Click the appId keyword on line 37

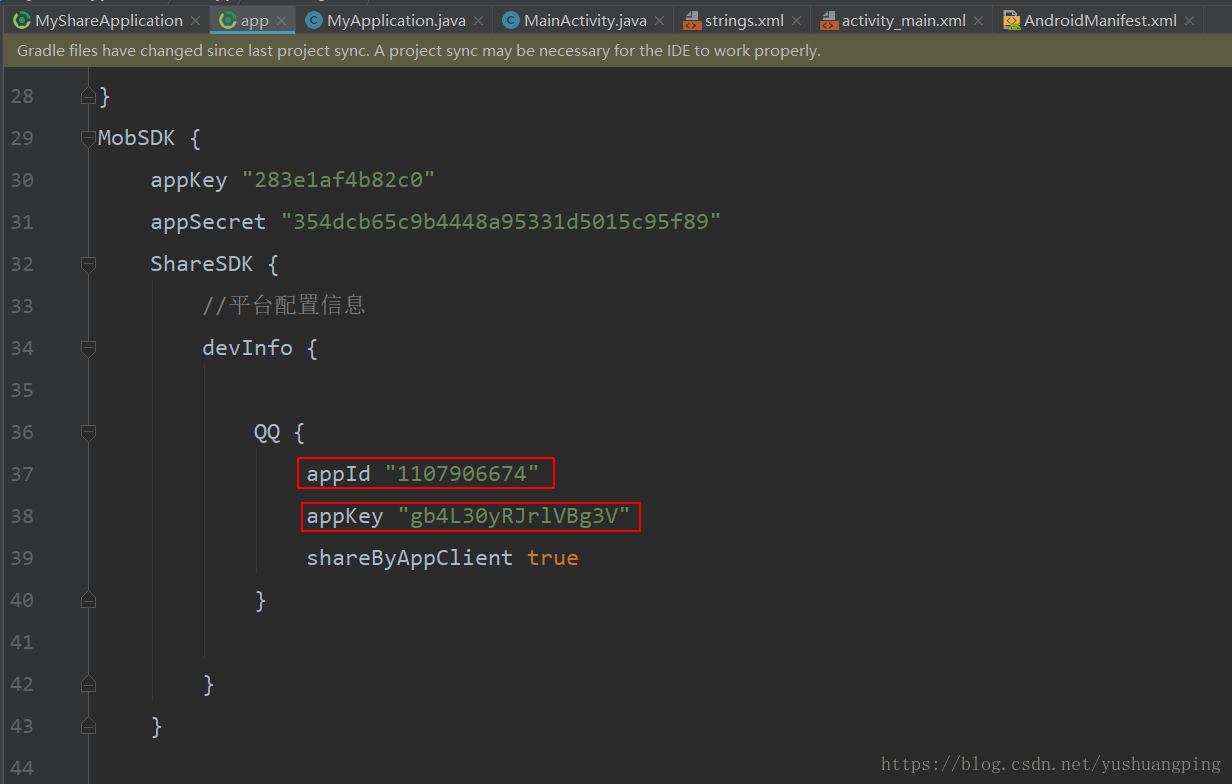pos(339,474)
